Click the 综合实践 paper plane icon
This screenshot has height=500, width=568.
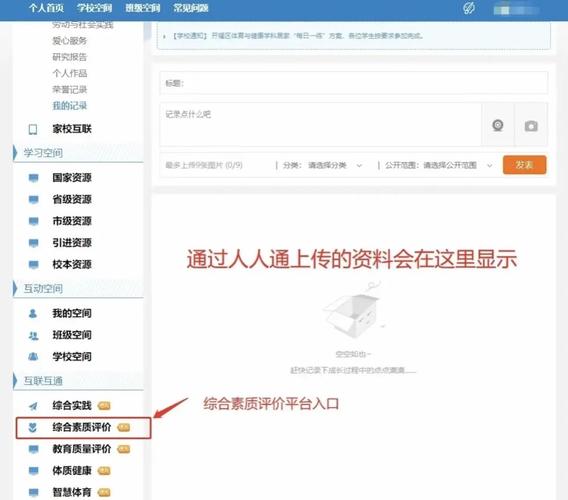[33, 406]
